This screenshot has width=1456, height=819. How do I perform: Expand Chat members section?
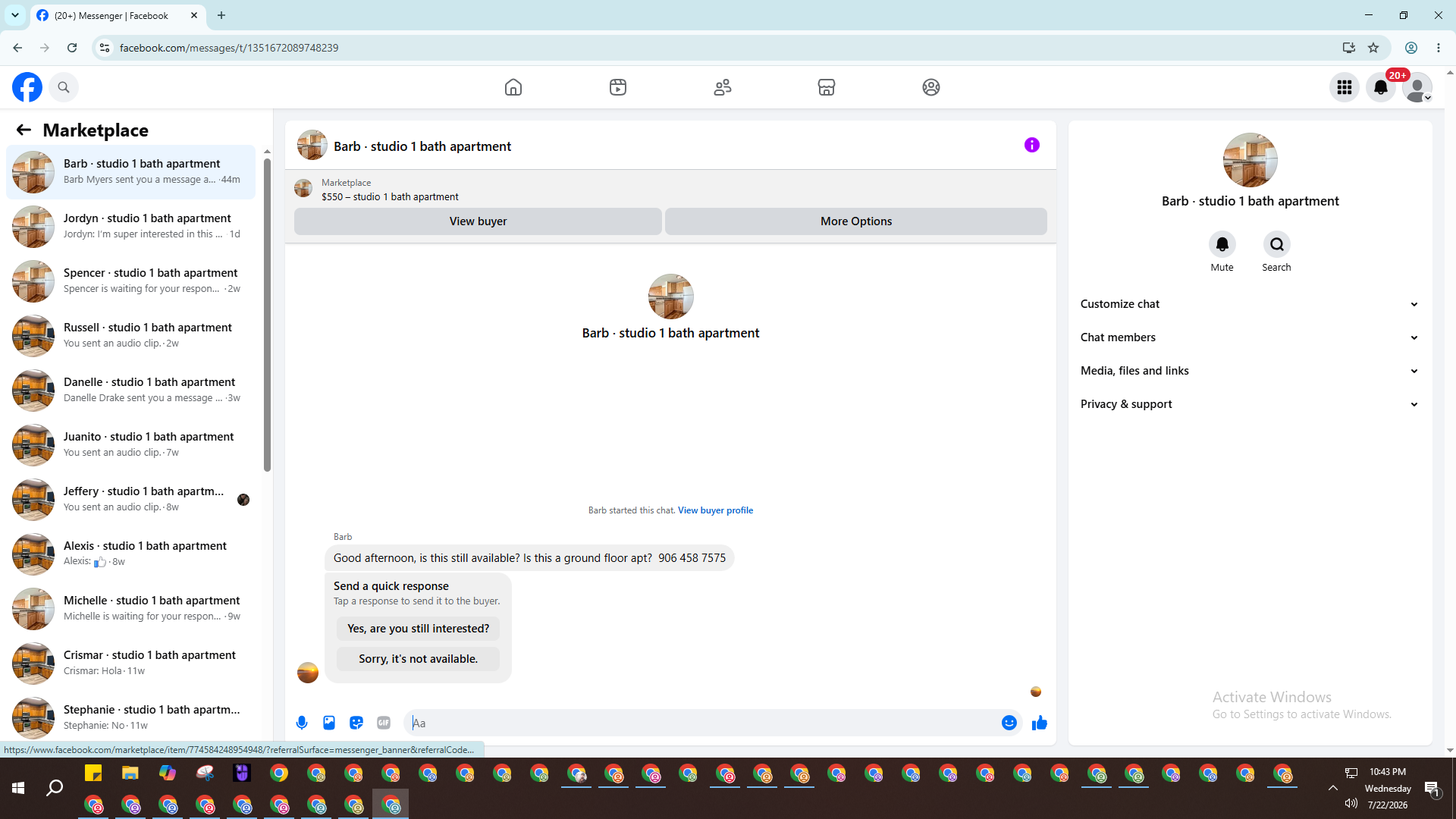pyautogui.click(x=1250, y=337)
